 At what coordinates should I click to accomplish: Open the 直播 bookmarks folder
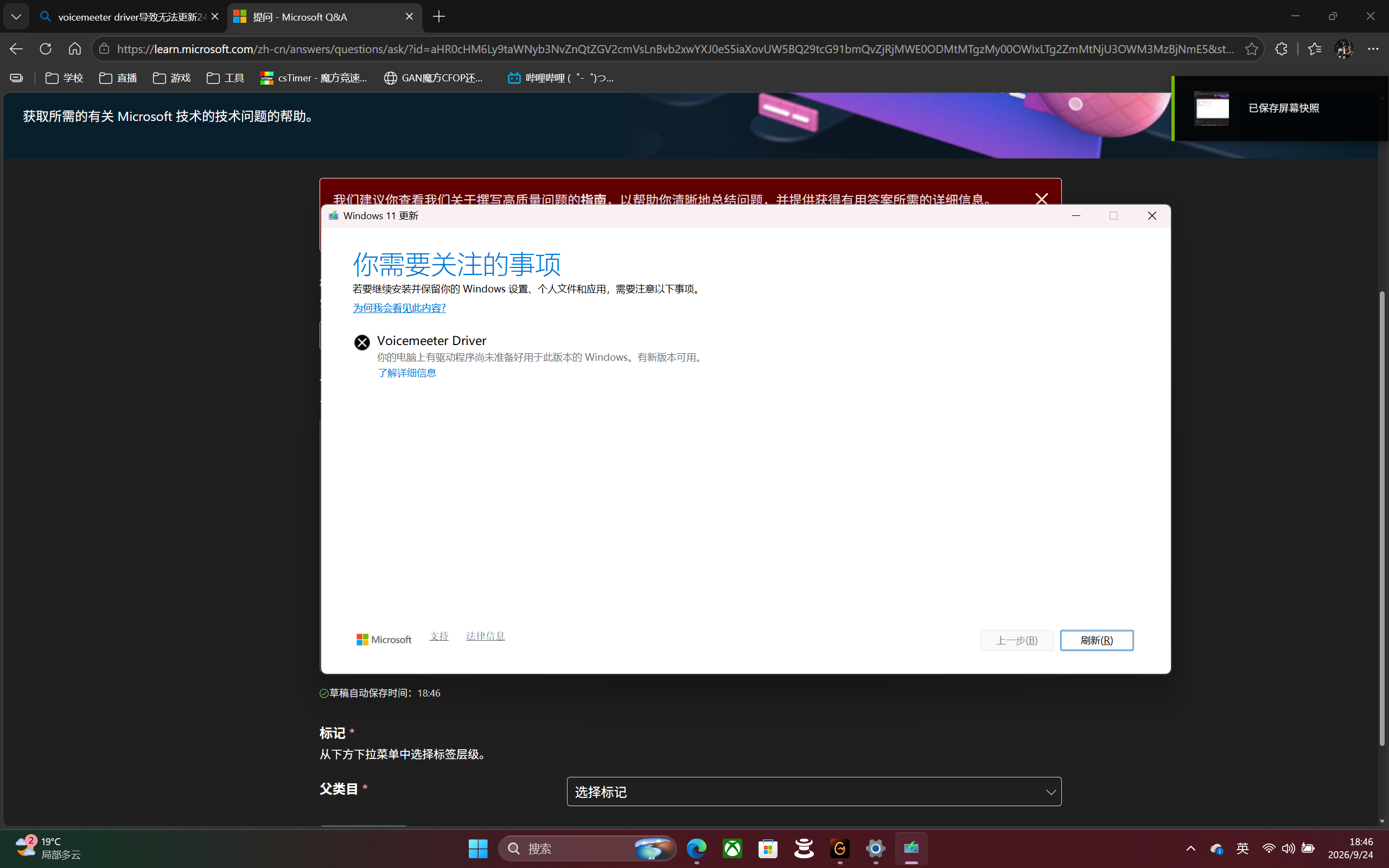118,78
